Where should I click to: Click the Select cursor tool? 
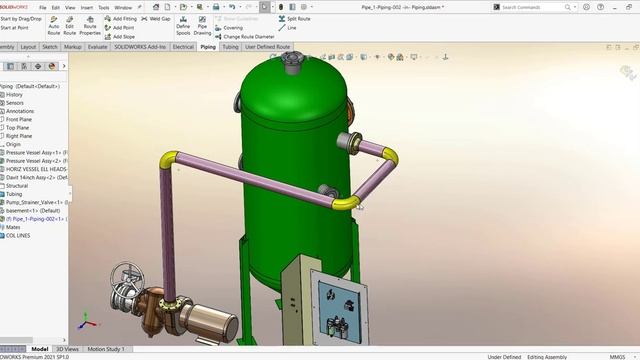point(264,7)
